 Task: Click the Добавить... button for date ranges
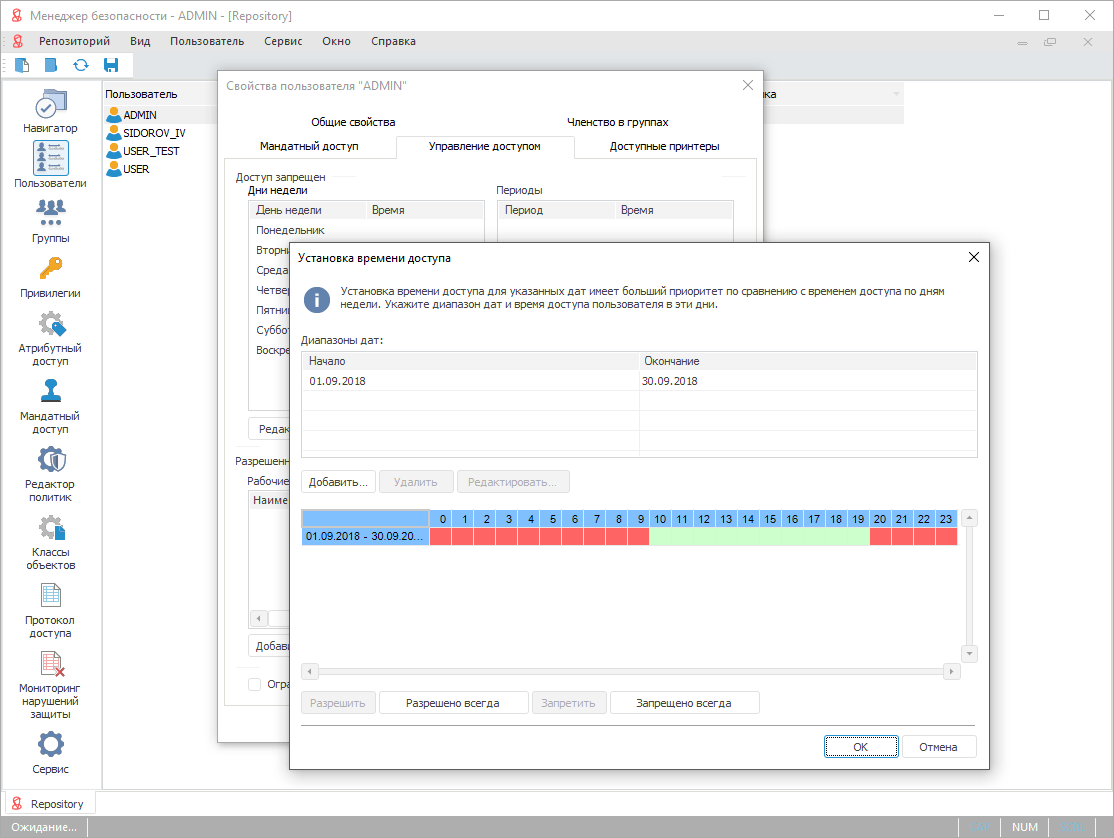(339, 482)
